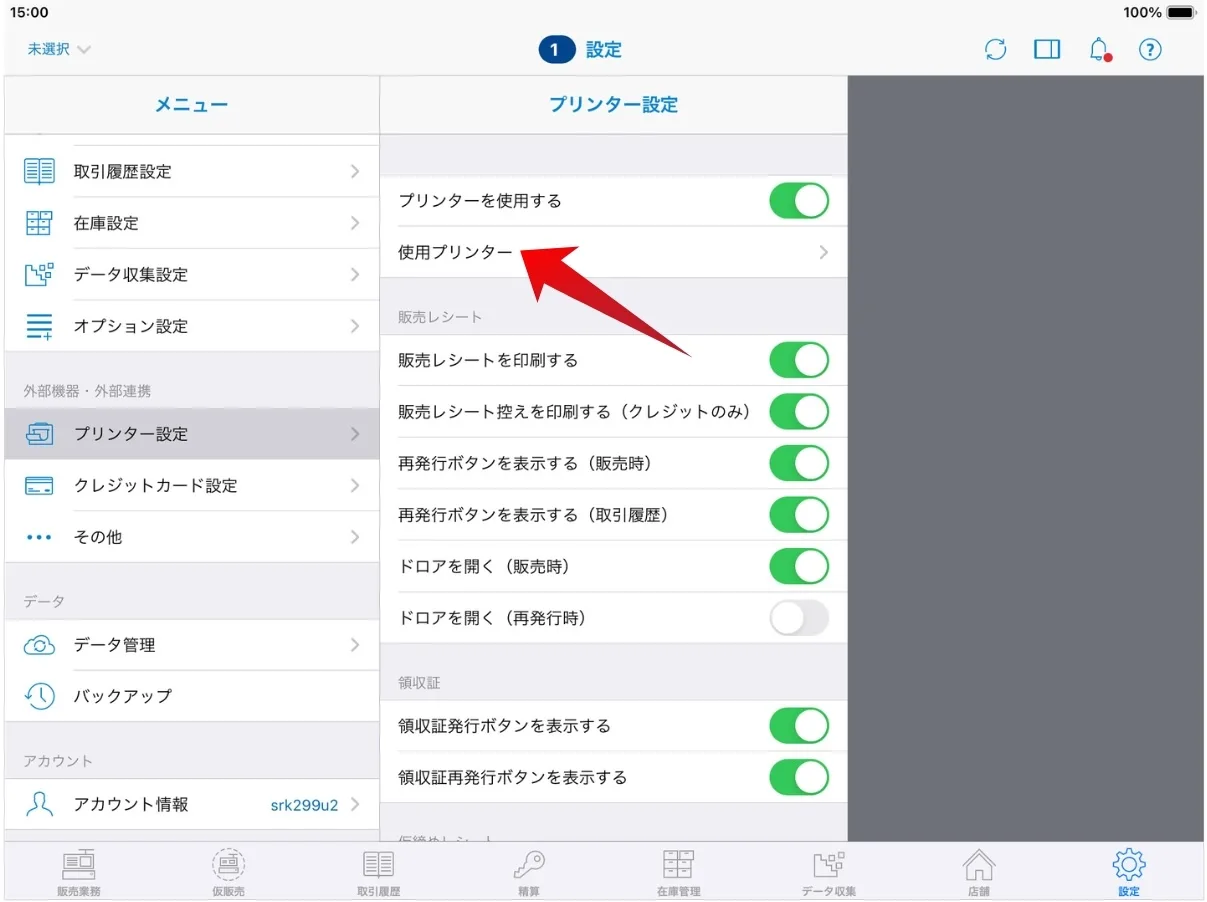Expand the 使用プリンター row chevron

click(x=823, y=253)
